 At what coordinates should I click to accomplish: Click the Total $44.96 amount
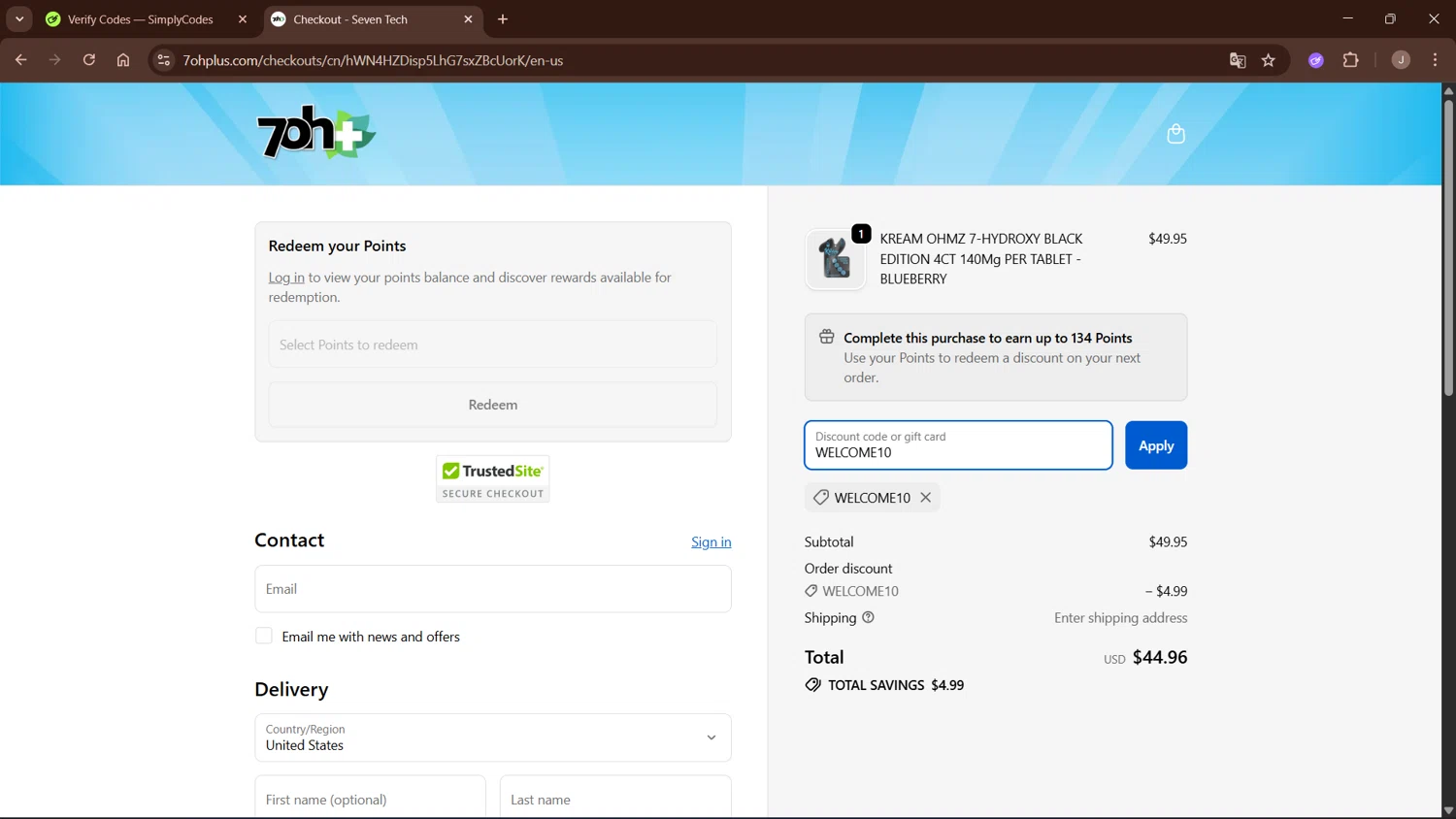(x=1160, y=657)
